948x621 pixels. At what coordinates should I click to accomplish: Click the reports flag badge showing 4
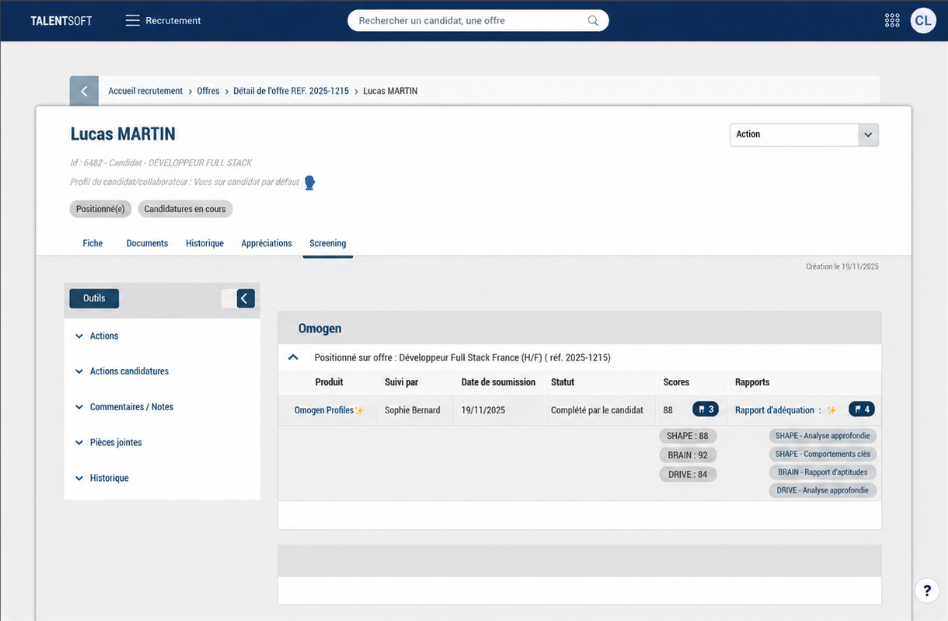click(862, 409)
